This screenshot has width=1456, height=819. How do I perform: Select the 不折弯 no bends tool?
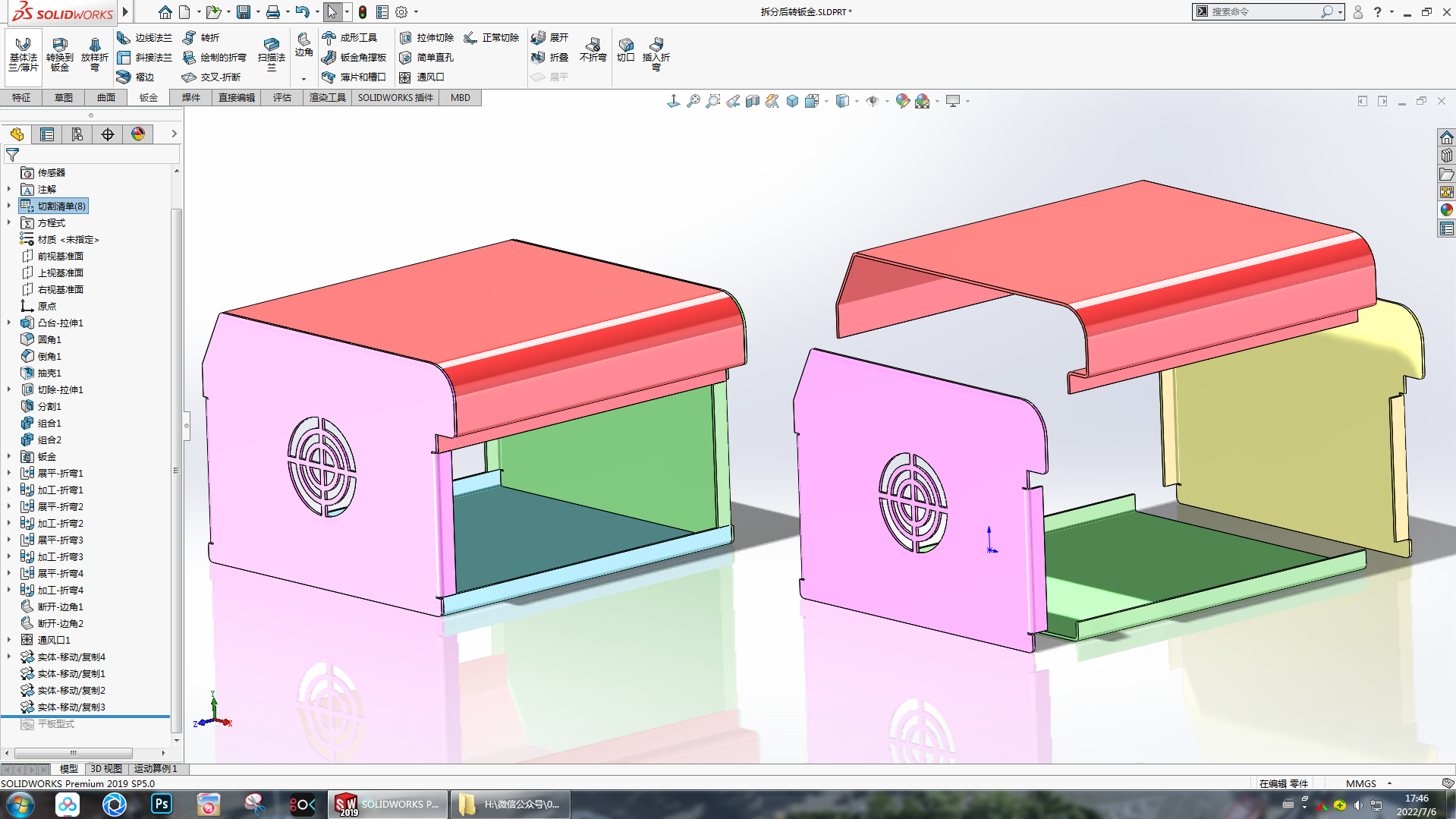(593, 49)
